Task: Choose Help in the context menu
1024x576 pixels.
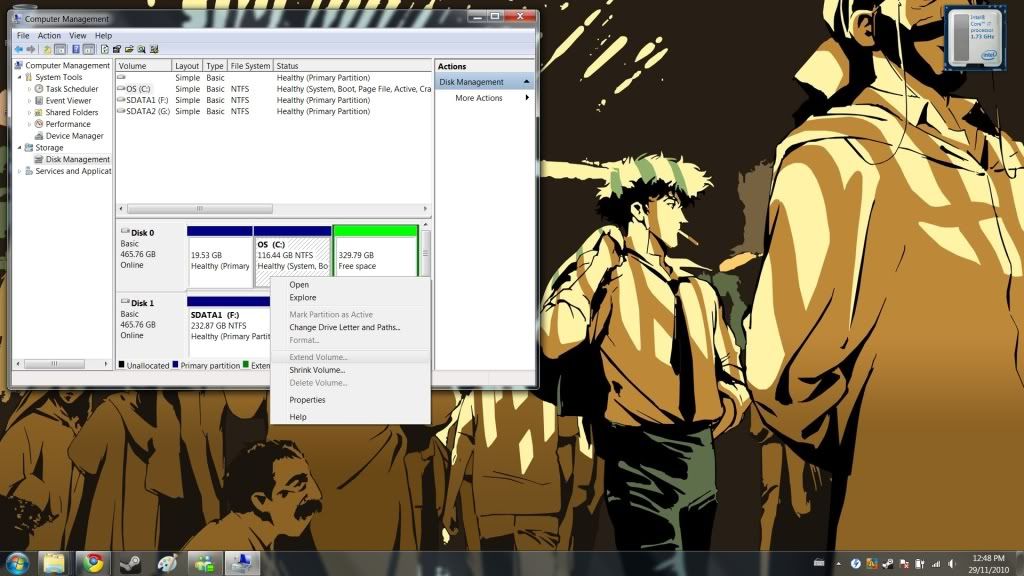Action: (350, 417)
